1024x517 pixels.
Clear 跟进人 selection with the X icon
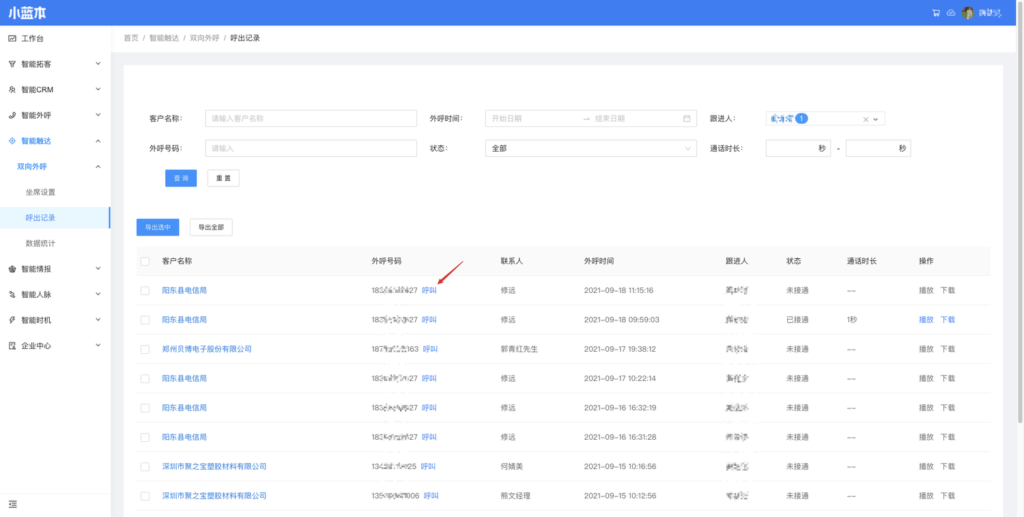(866, 118)
